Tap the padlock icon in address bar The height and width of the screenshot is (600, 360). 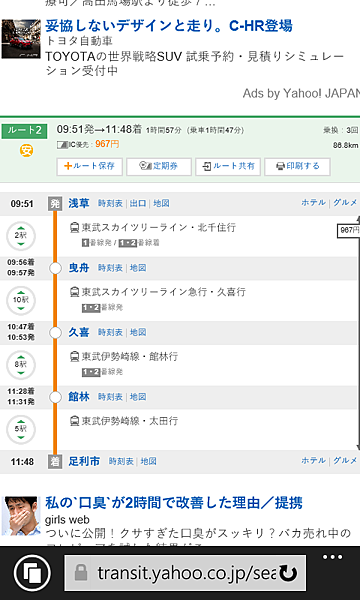pos(81,573)
